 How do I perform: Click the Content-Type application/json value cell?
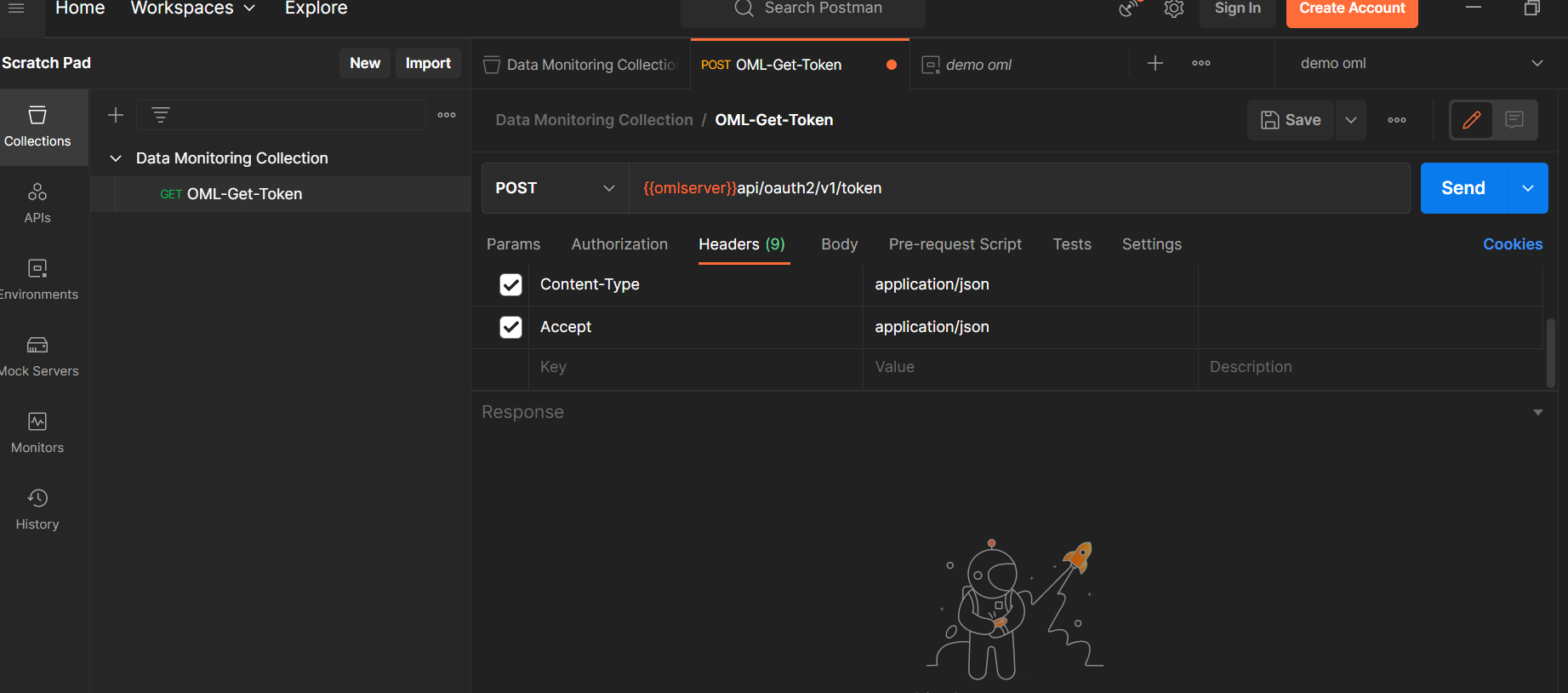pos(1030,284)
